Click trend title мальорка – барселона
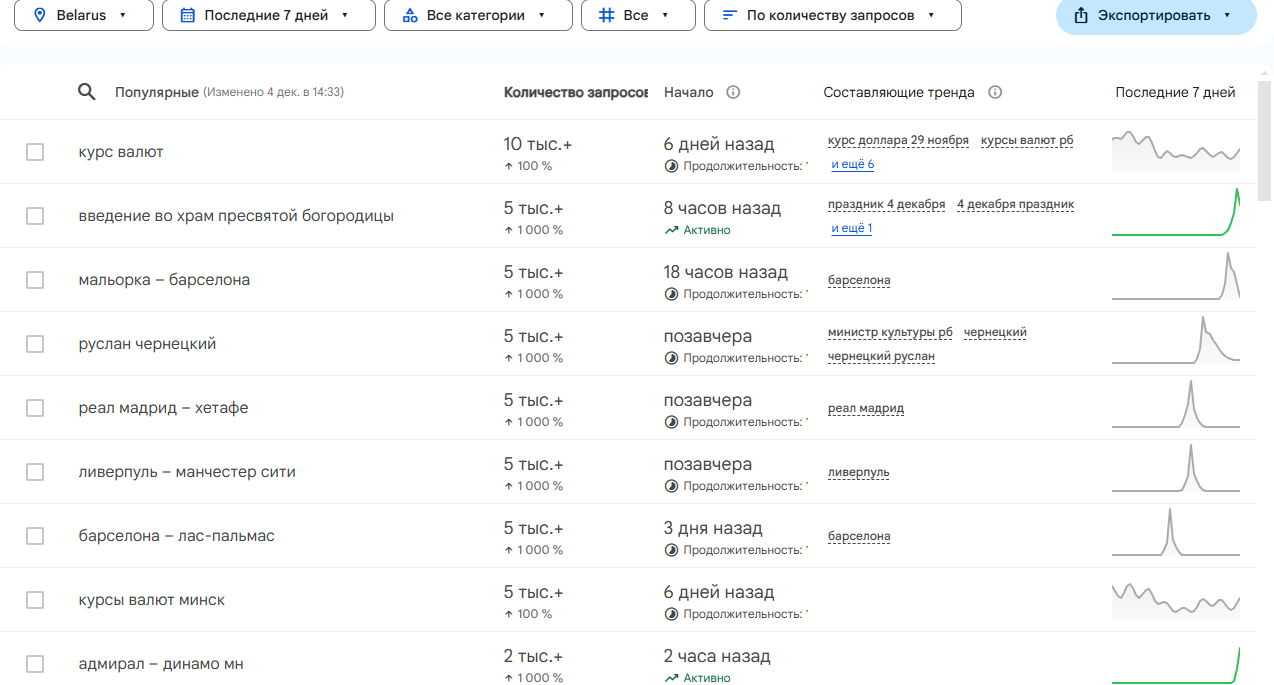Viewport: 1274px width, 685px height. tap(164, 280)
